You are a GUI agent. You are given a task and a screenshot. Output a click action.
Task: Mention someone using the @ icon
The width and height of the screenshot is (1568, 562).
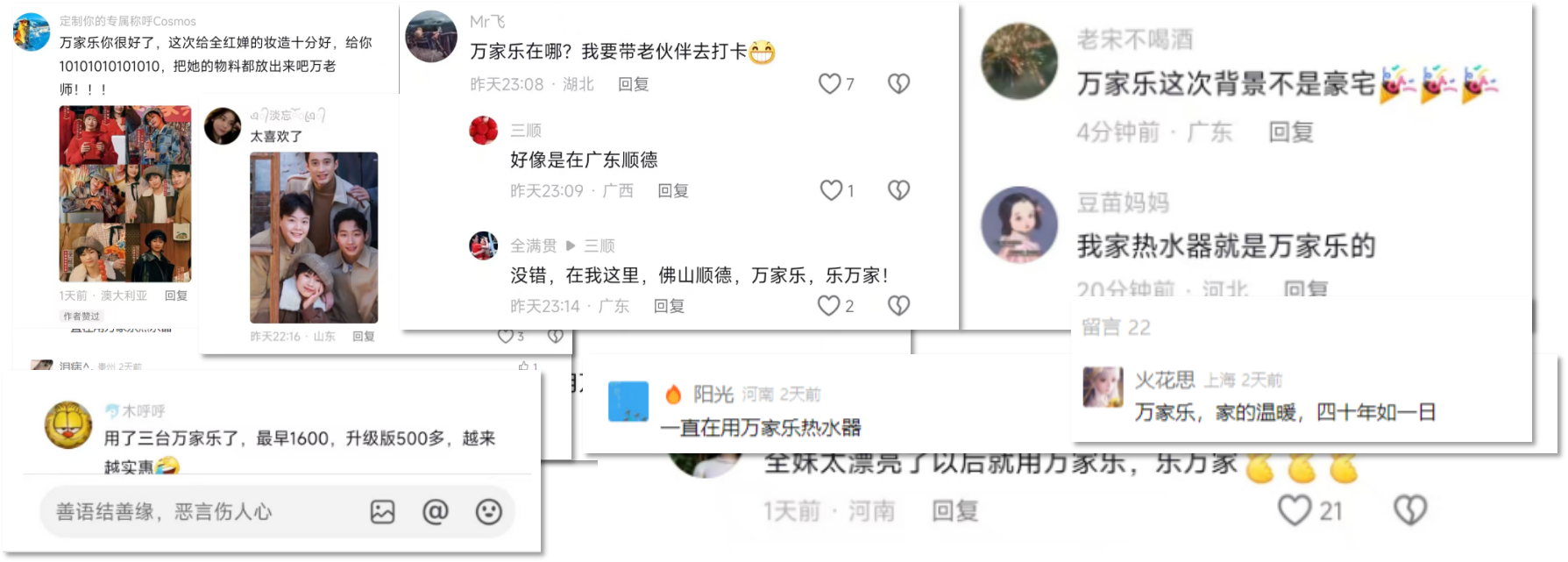coord(435,512)
